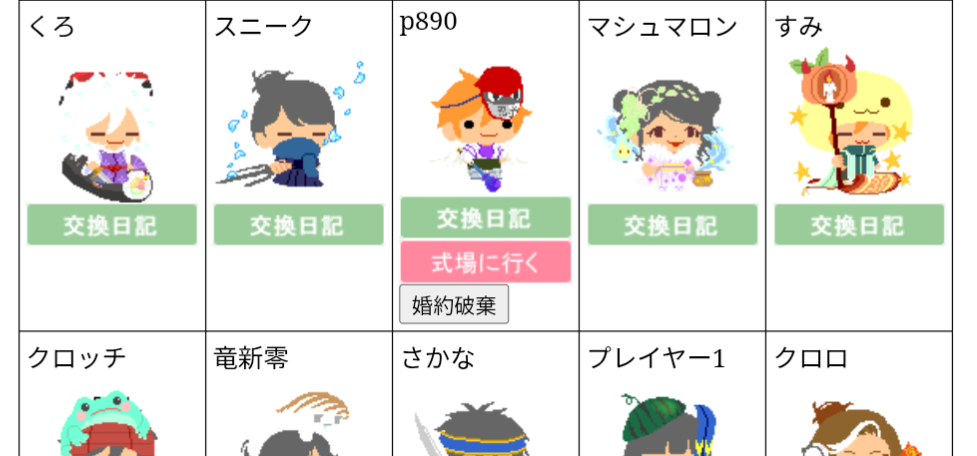This screenshot has height=456, width=977.
Task: Click the player name p890
Action: click(428, 22)
